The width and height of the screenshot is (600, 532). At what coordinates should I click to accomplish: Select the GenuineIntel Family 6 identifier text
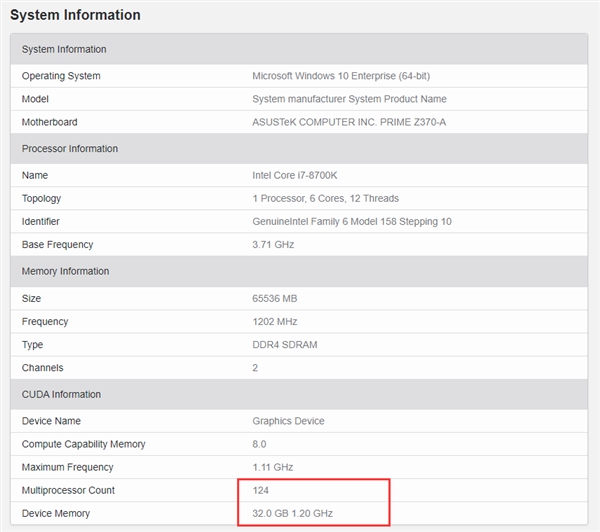pyautogui.click(x=352, y=221)
